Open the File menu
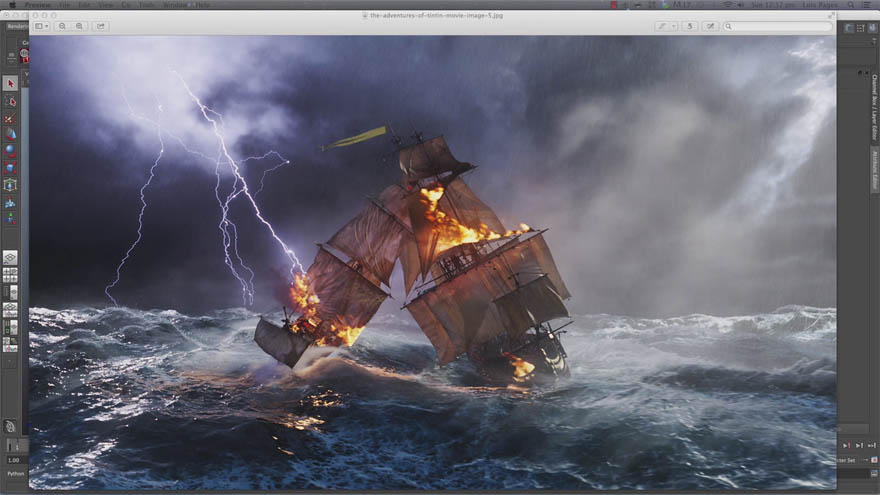The image size is (880, 495). point(65,4)
